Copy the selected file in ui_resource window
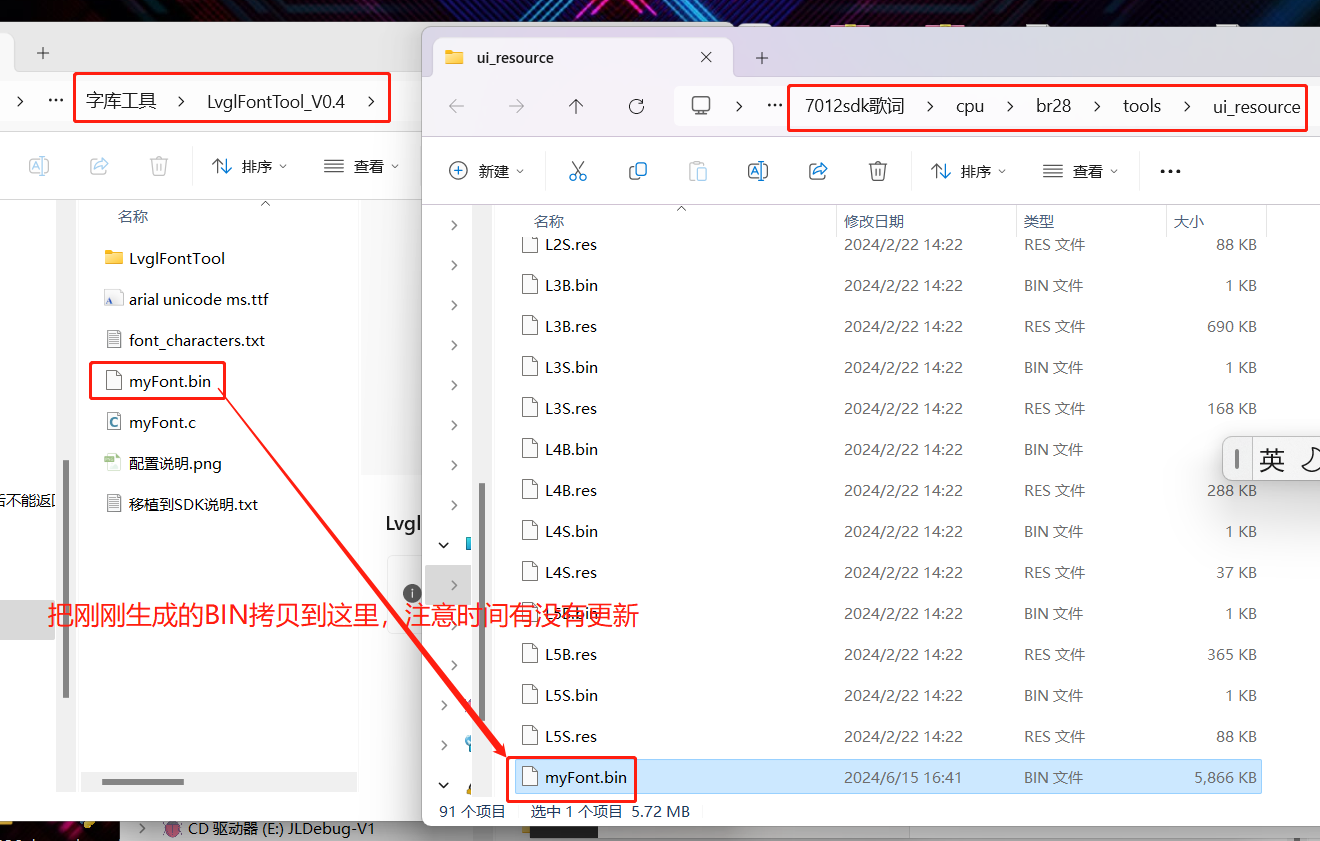Viewport: 1320px width, 841px height. [638, 171]
